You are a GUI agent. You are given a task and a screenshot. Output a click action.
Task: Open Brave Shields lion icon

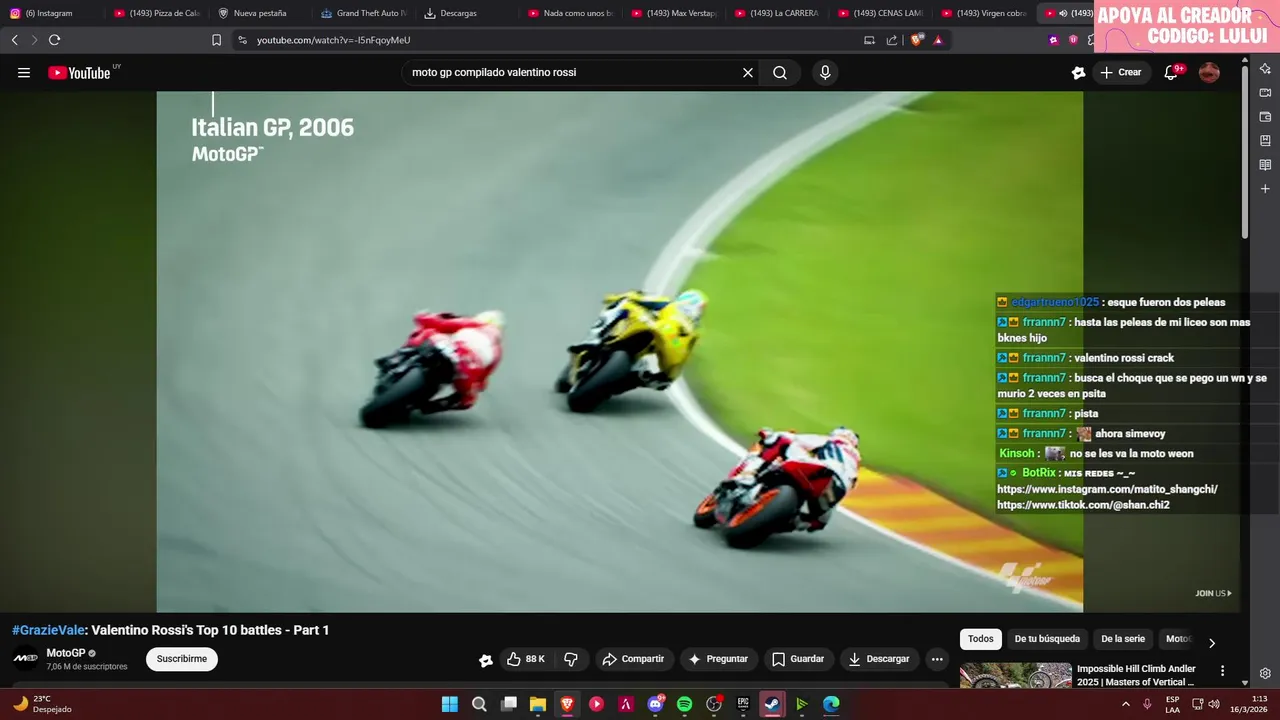pyautogui.click(x=916, y=40)
